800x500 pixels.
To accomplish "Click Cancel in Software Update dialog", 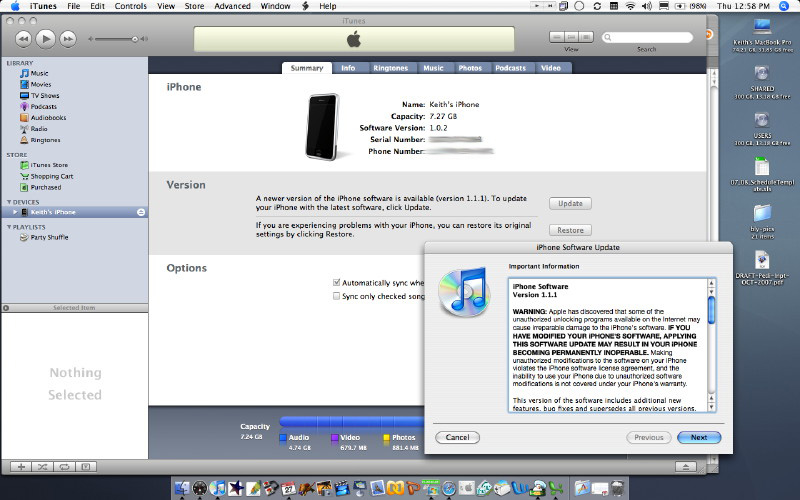I will [458, 437].
